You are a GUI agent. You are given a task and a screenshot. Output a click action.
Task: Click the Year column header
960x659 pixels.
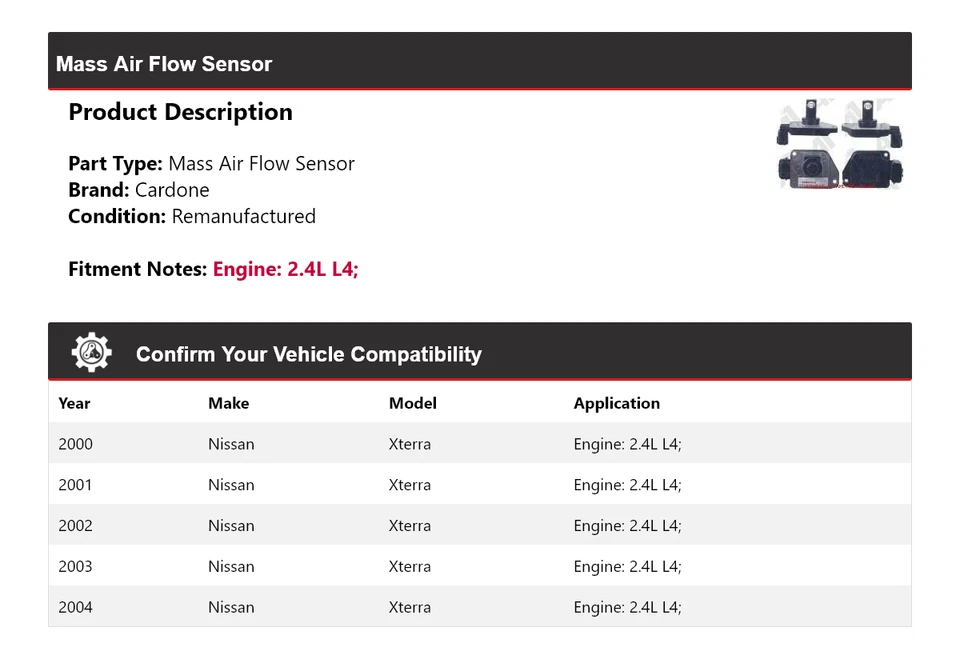tap(74, 403)
